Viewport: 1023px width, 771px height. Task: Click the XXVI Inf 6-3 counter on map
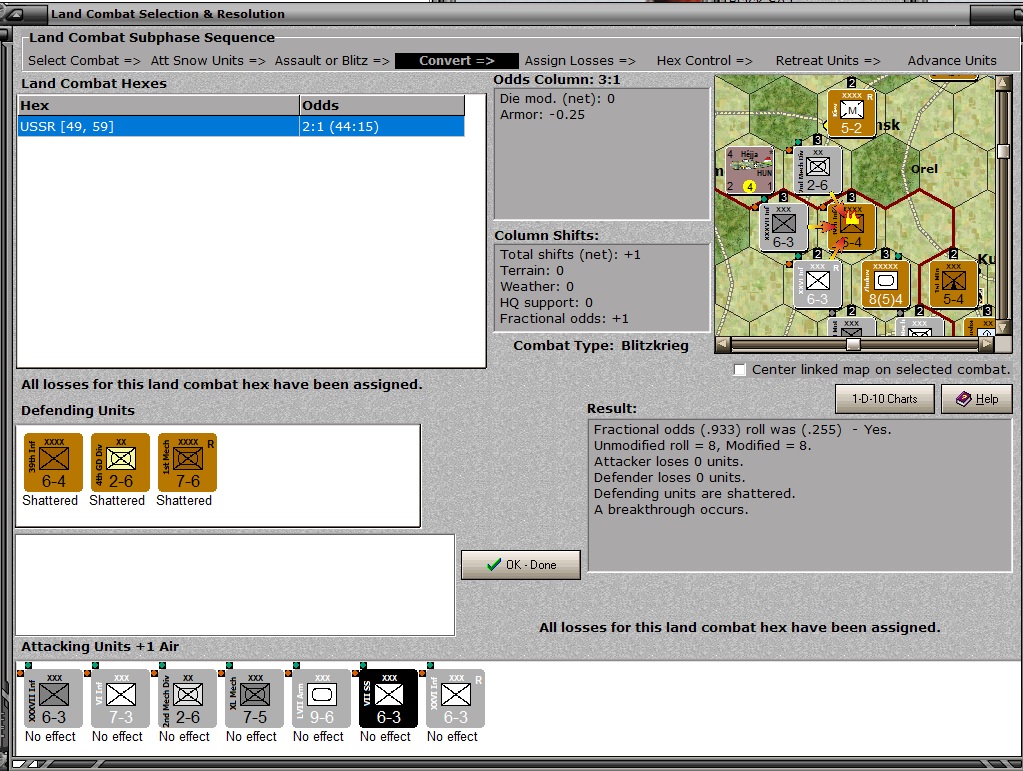pos(817,284)
